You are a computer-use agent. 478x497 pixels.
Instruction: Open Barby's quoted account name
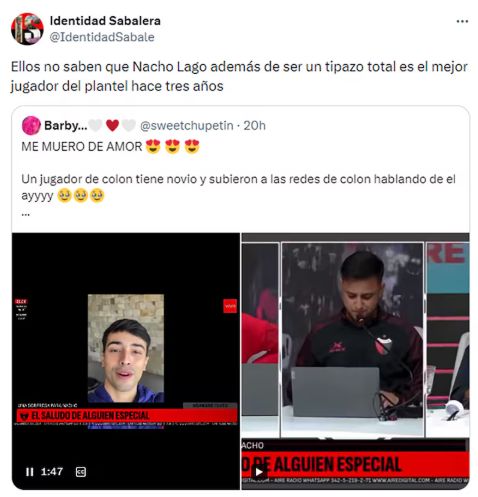point(66,126)
